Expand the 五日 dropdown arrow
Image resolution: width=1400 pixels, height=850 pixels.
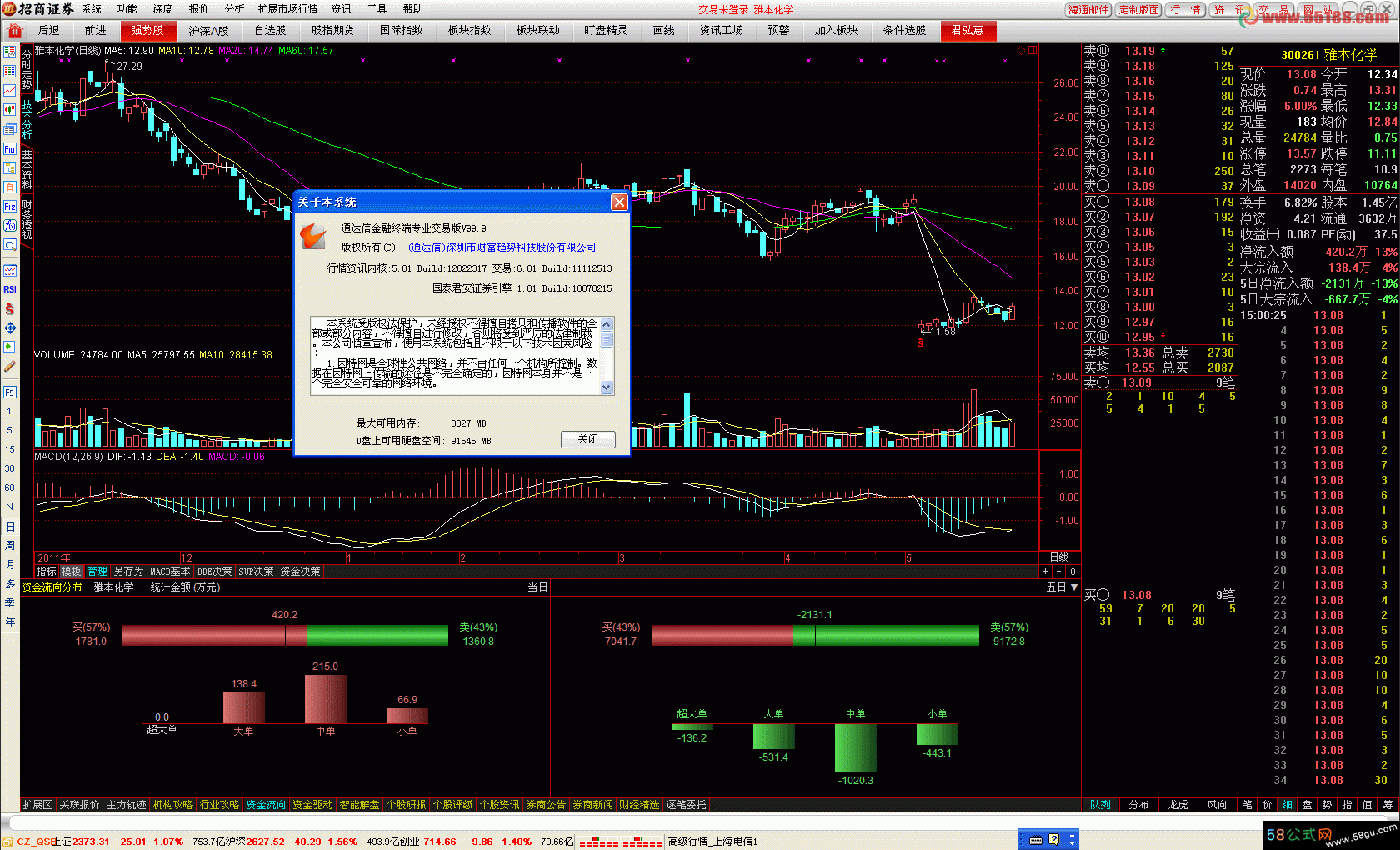point(1074,587)
